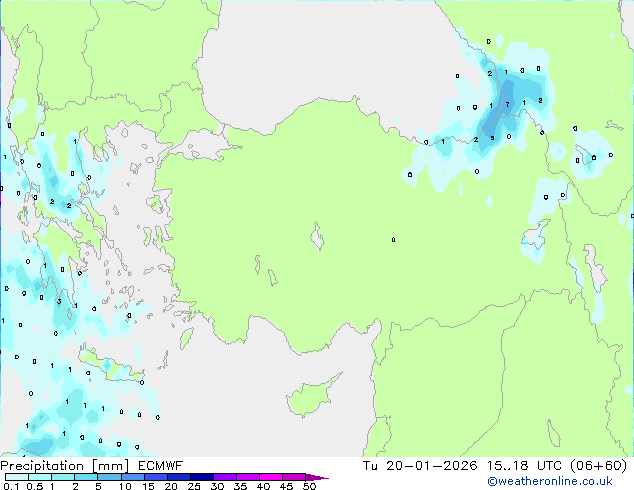Click the '7' precipitation value on the map
Viewport: 634px width, 490px height.
tap(507, 105)
